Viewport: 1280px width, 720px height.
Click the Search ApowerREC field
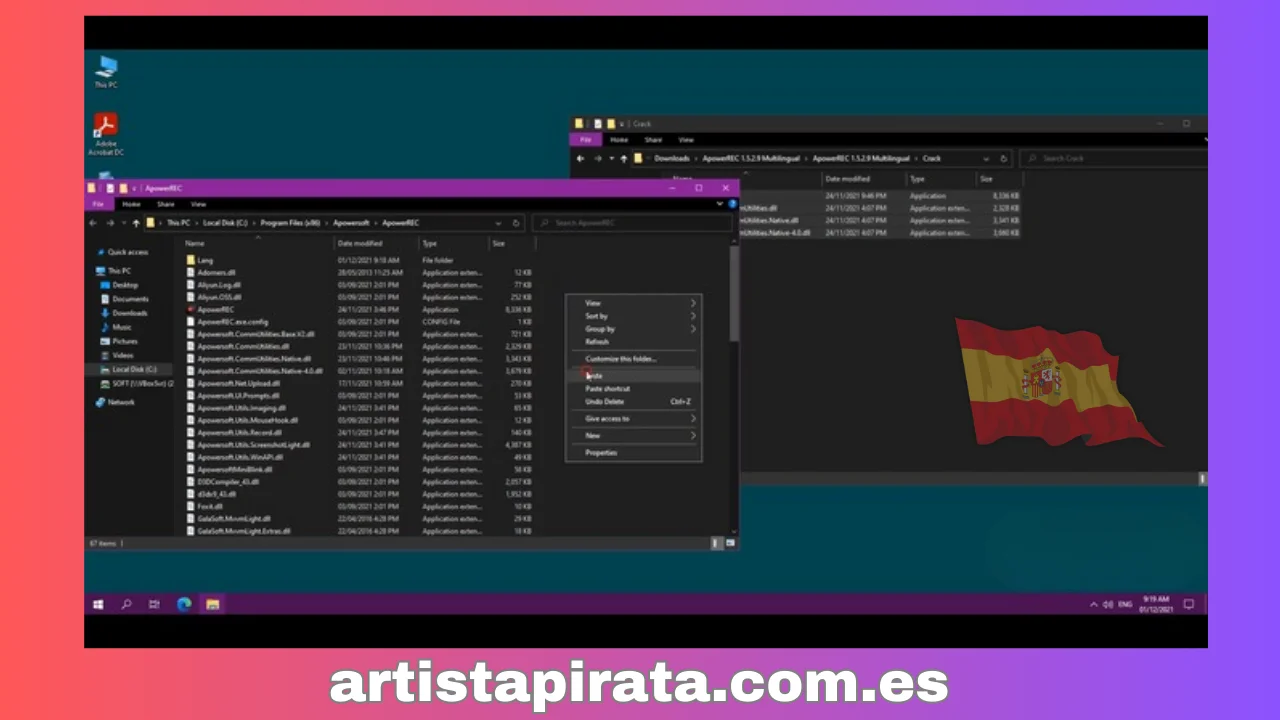coord(633,223)
